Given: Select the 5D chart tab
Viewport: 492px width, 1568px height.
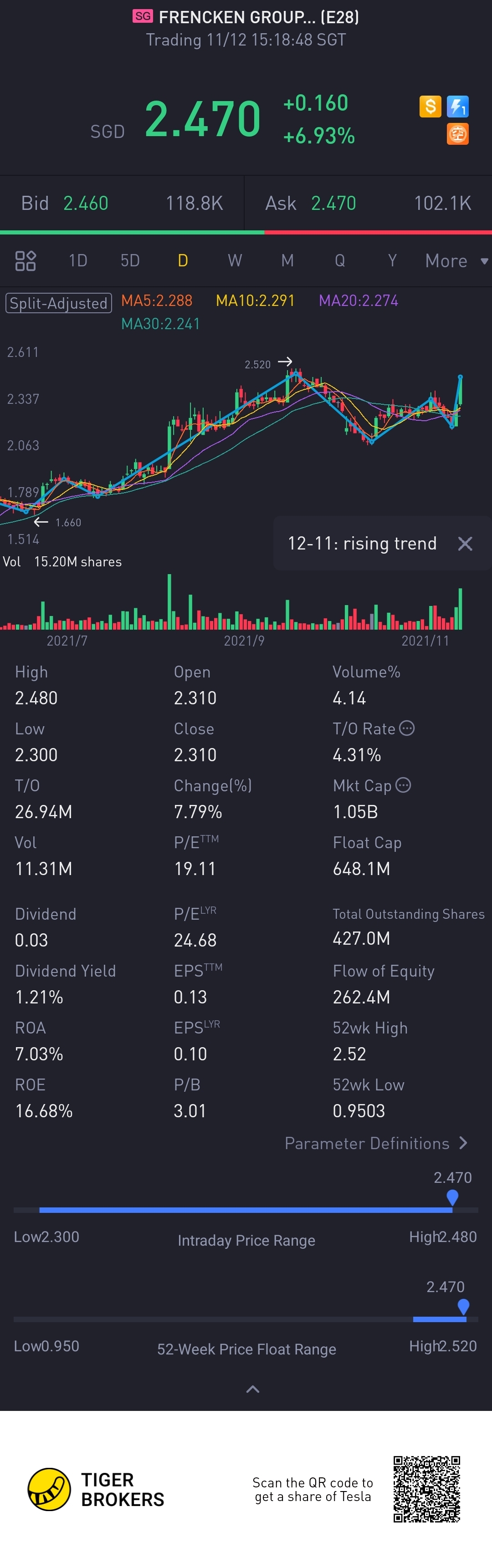Looking at the screenshot, I should [x=130, y=260].
